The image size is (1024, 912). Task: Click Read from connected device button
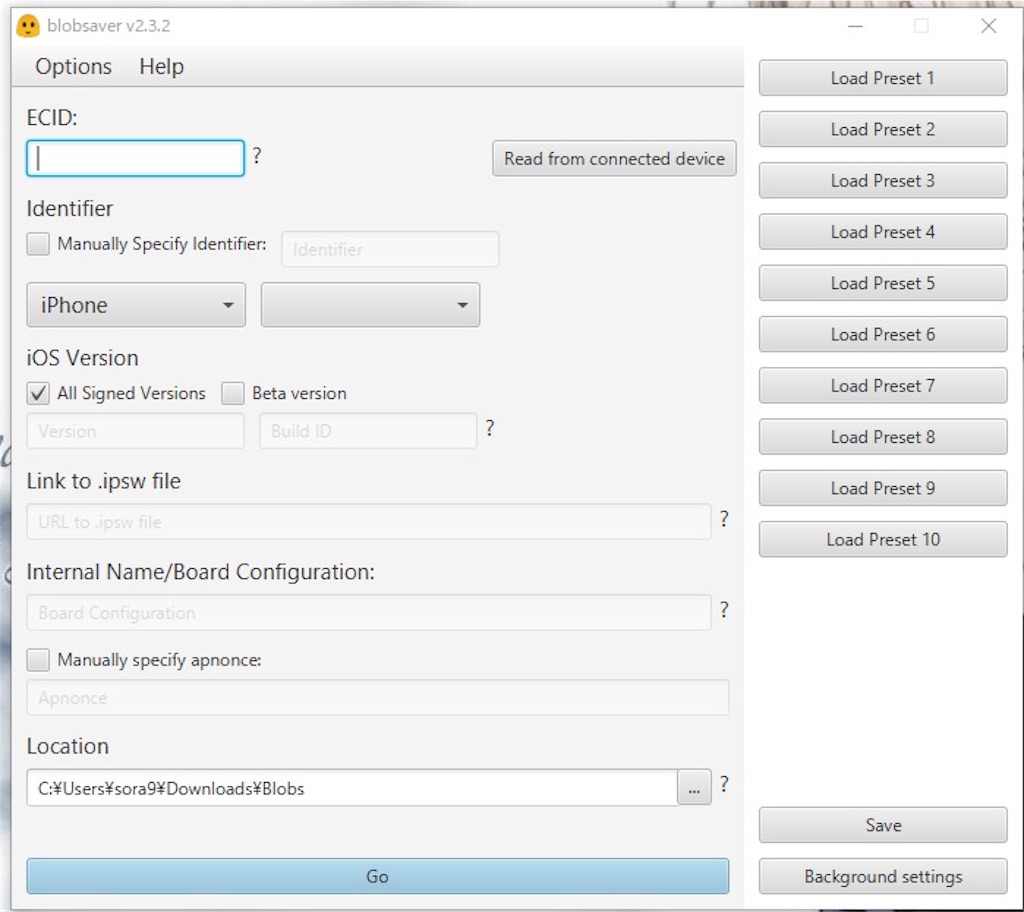[x=614, y=159]
